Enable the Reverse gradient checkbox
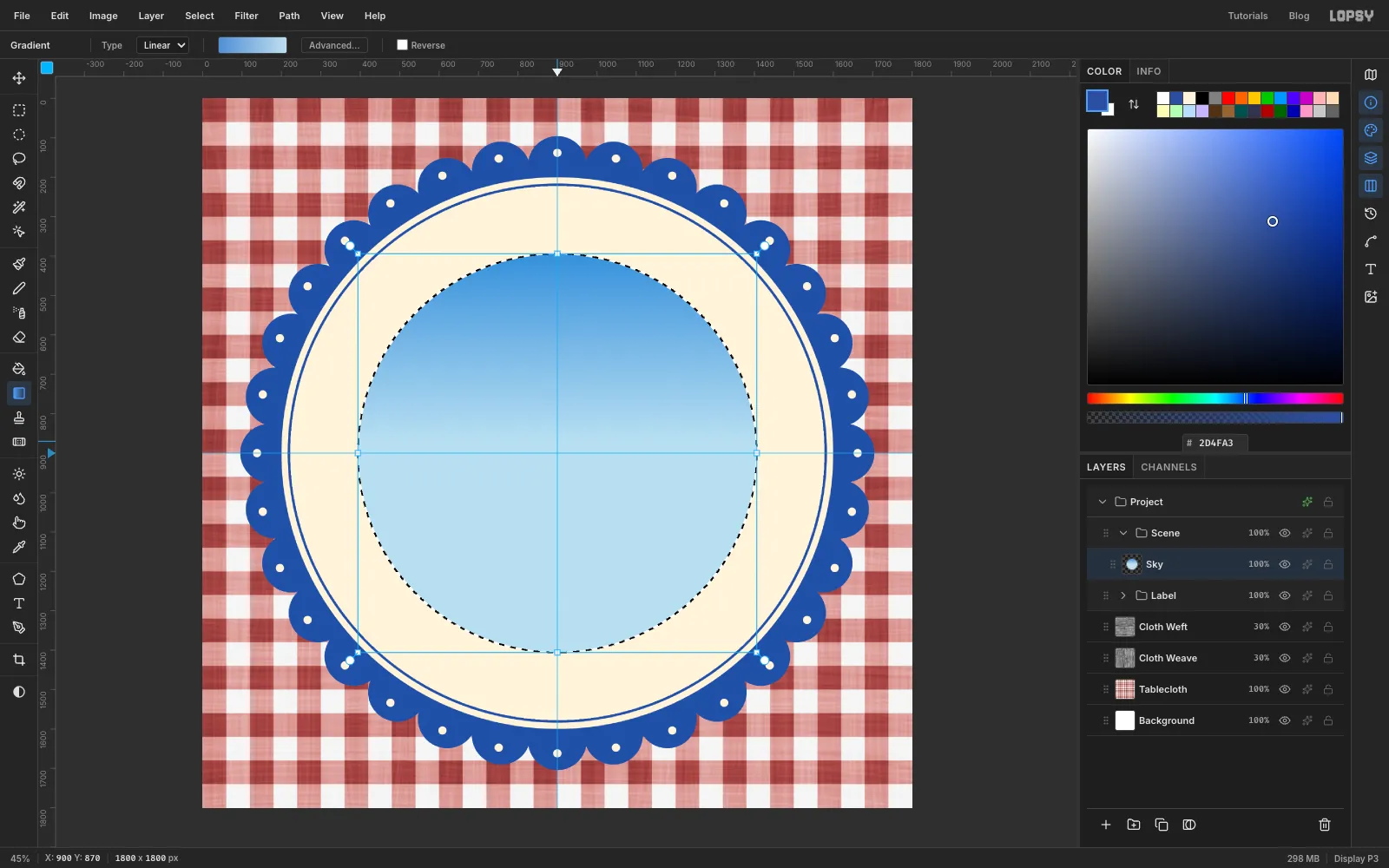This screenshot has height=868, width=1389. click(402, 45)
